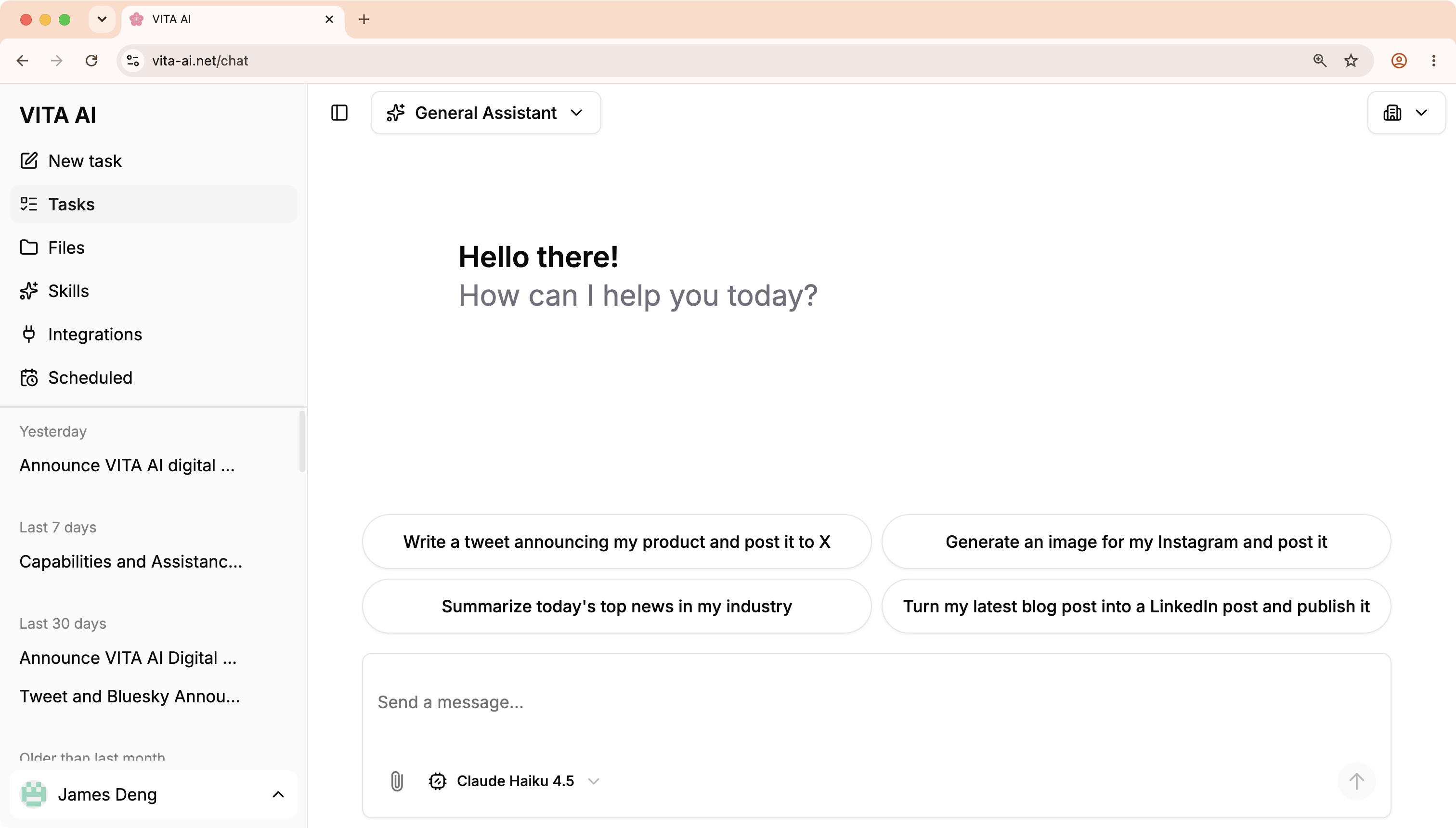
Task: Open the Files section
Action: pyautogui.click(x=154, y=247)
